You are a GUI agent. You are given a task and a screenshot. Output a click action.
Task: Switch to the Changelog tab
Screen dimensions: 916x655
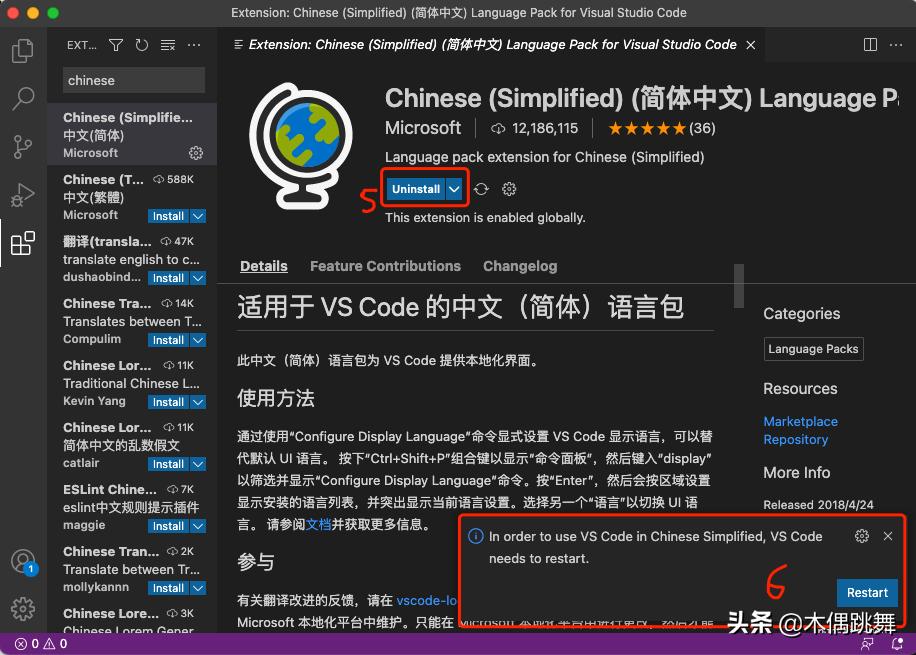[520, 266]
